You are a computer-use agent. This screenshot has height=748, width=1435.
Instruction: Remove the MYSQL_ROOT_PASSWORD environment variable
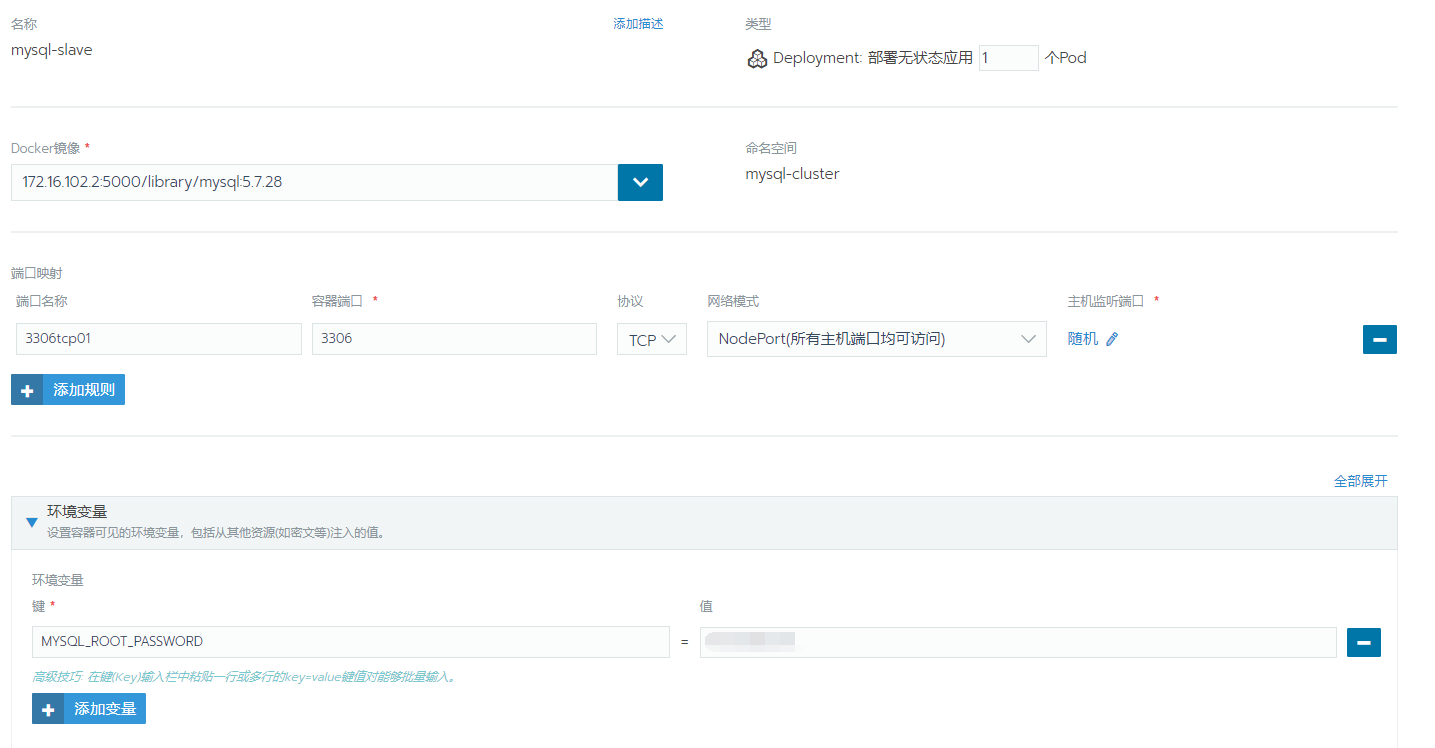(x=1364, y=642)
